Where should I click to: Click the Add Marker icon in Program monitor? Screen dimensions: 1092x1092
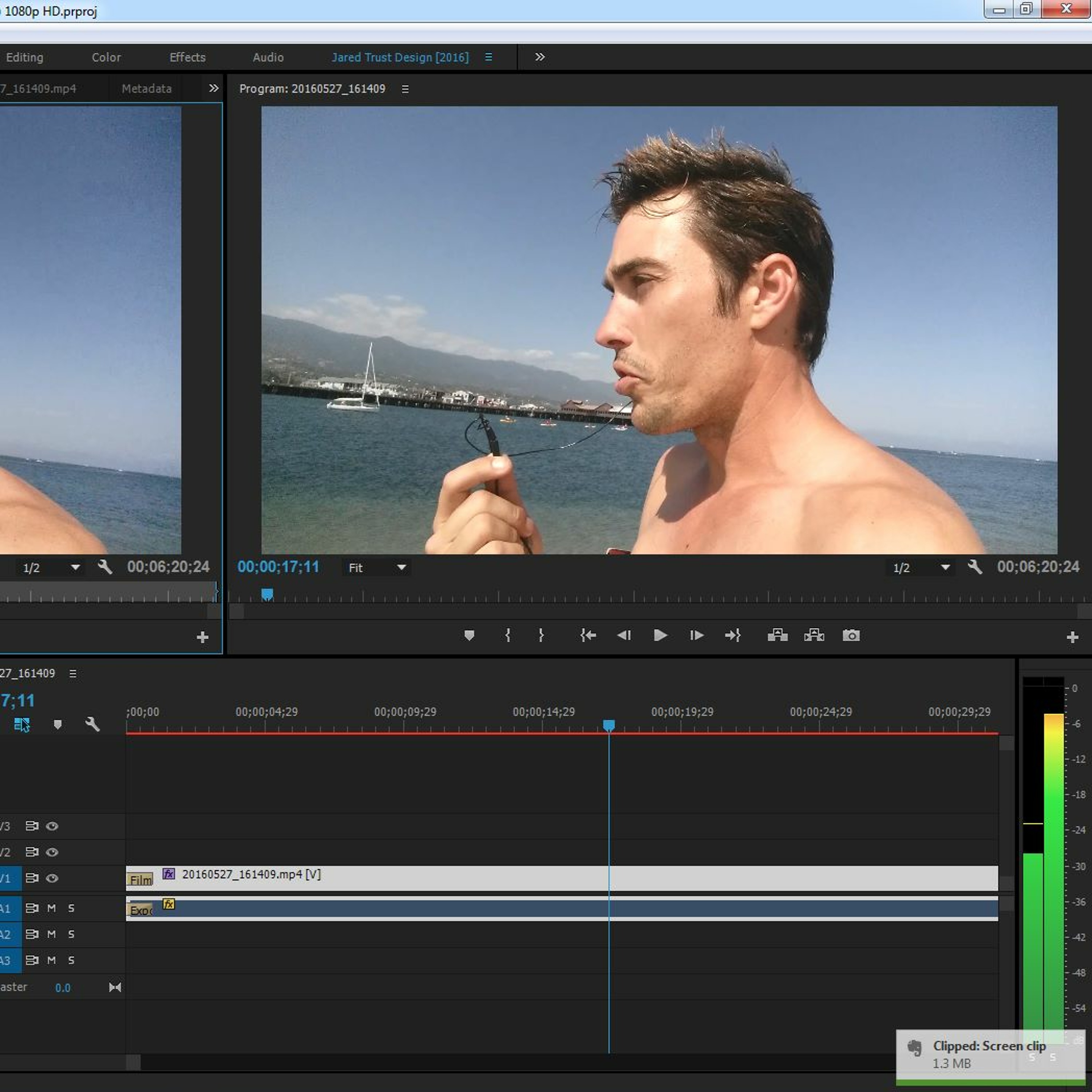[468, 635]
